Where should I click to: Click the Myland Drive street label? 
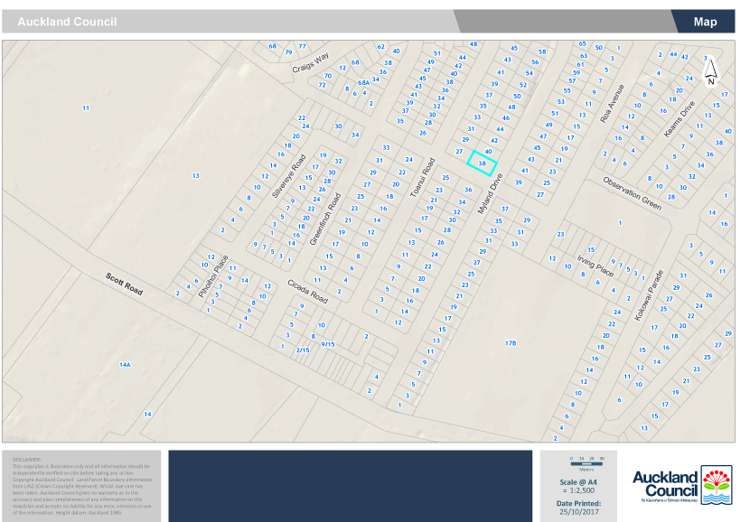coord(491,189)
